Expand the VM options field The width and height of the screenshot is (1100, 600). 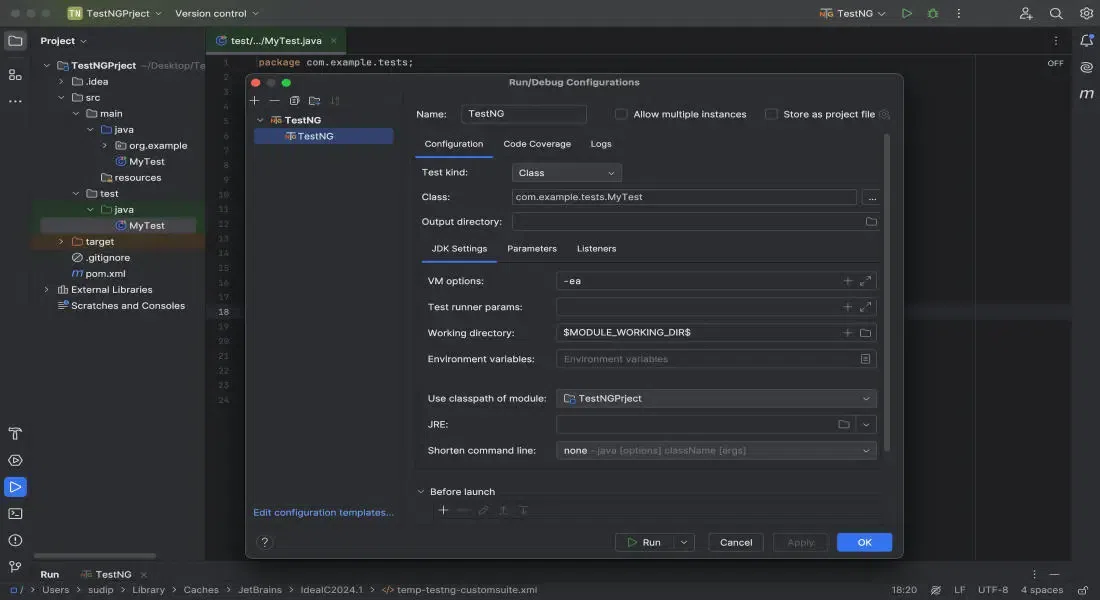click(866, 281)
